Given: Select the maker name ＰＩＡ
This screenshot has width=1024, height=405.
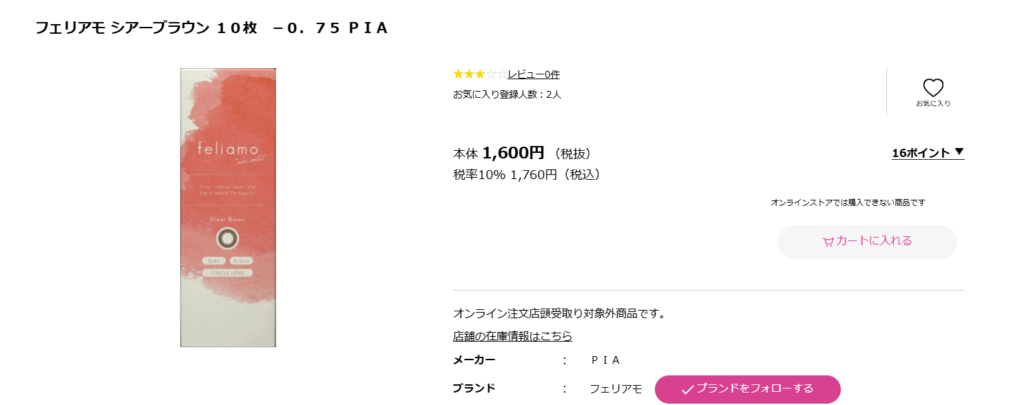Looking at the screenshot, I should 606,360.
